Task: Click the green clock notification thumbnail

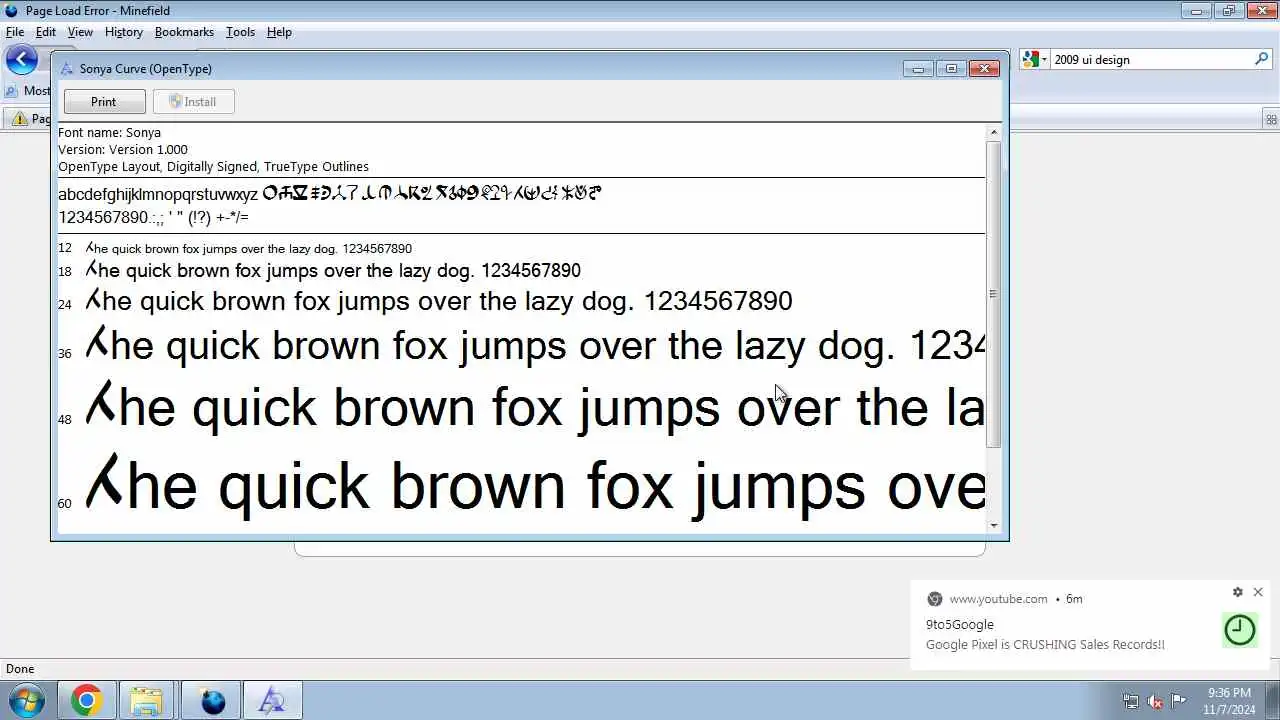Action: 1240,630
